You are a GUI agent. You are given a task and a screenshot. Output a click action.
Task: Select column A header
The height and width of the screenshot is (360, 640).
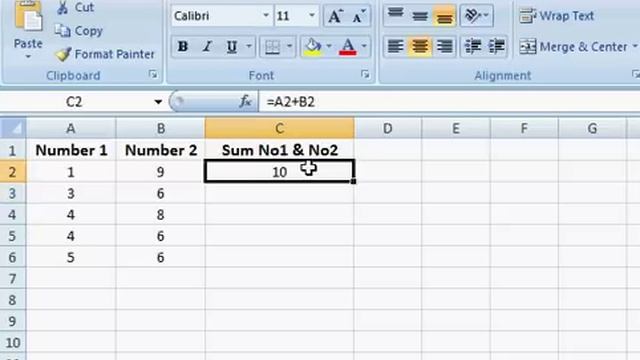click(x=71, y=129)
